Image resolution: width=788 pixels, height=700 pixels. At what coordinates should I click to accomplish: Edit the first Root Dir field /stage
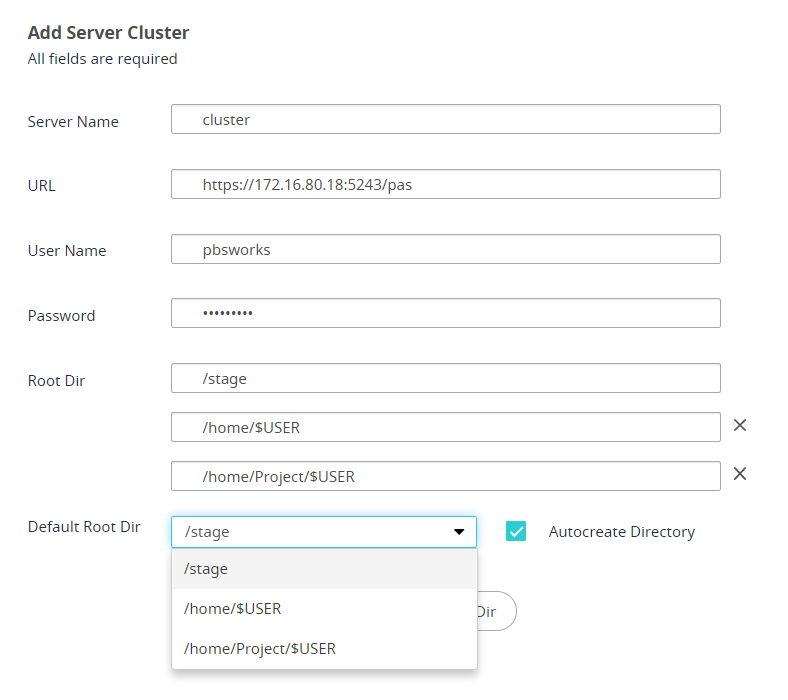(445, 378)
